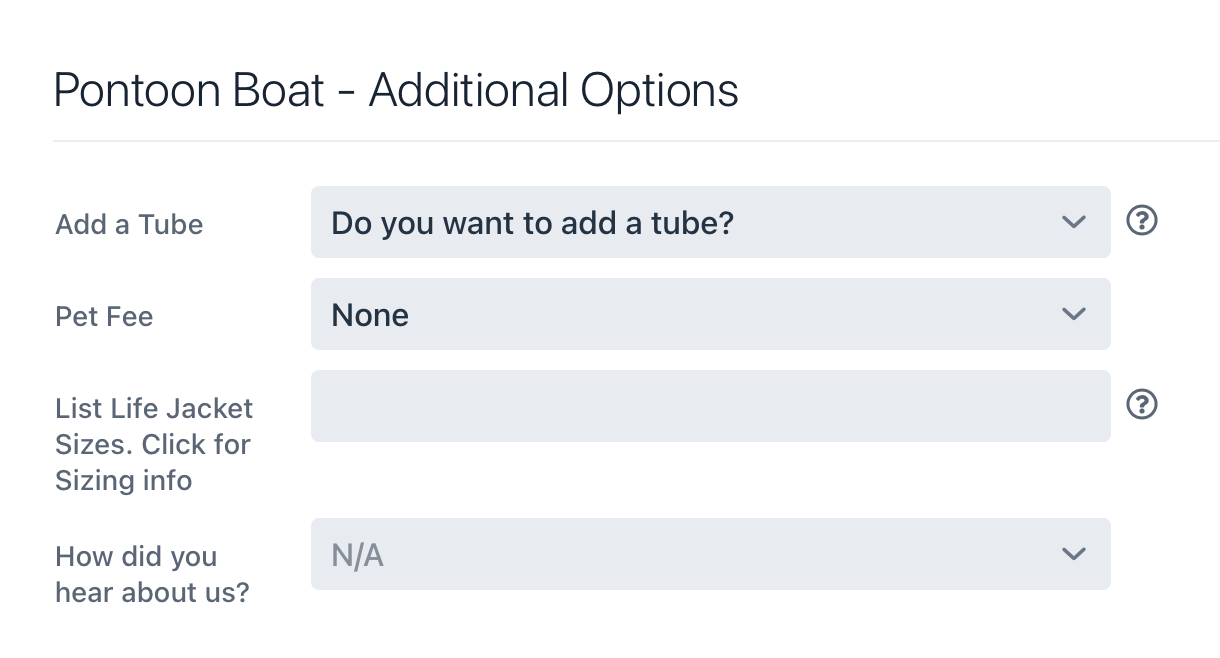Click the Pet Fee label

(x=104, y=317)
